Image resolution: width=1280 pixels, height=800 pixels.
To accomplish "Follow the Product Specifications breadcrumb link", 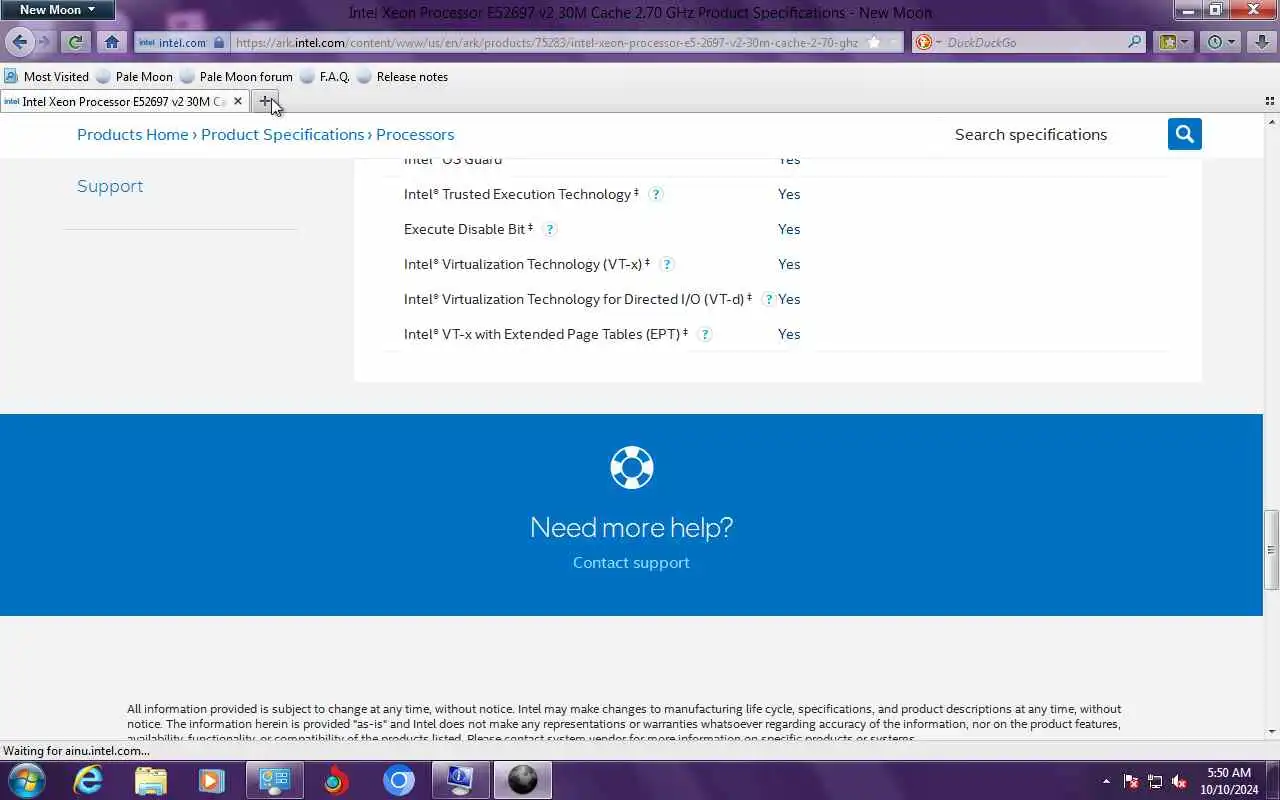I will (x=282, y=134).
